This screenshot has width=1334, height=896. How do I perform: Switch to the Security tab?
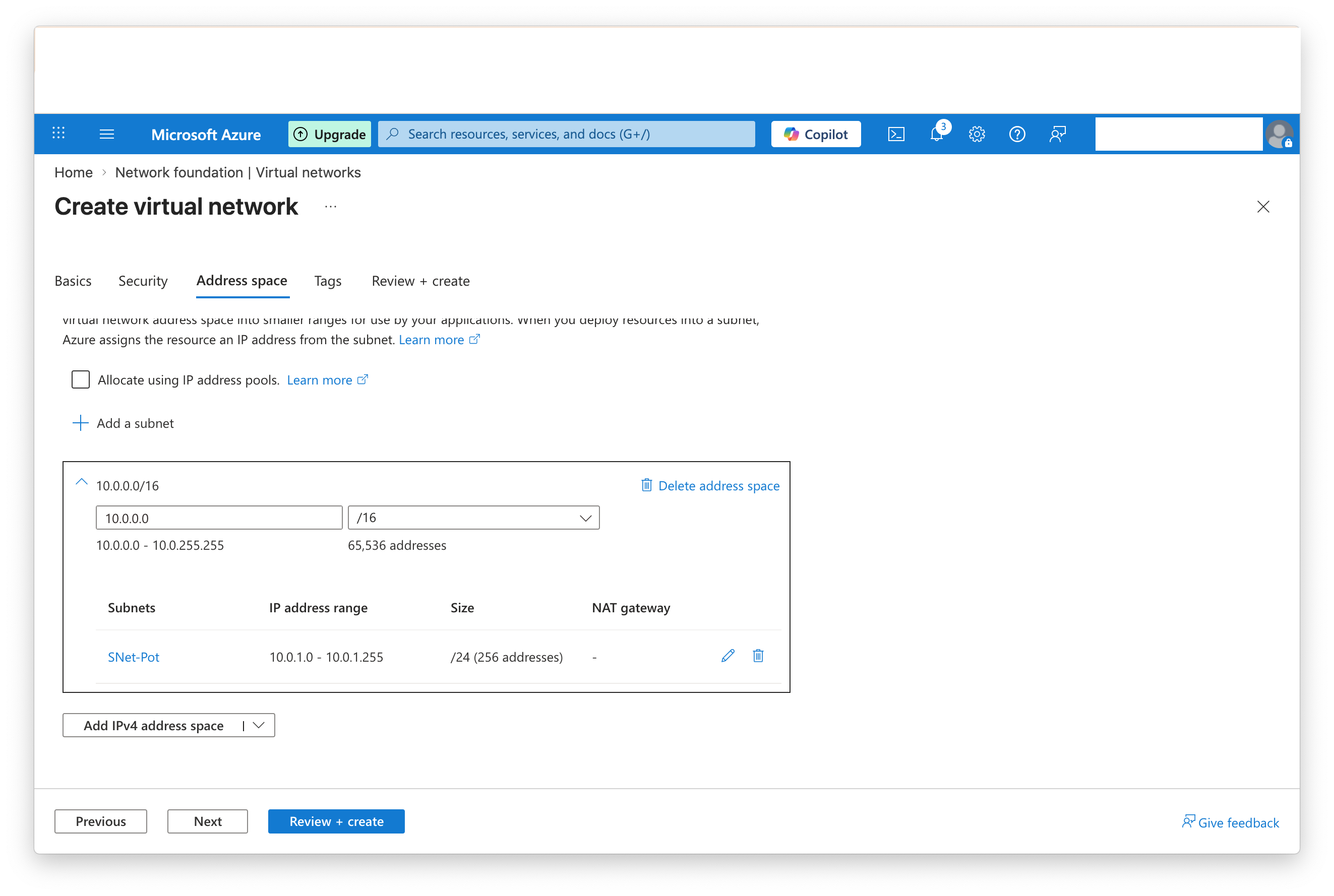143,281
